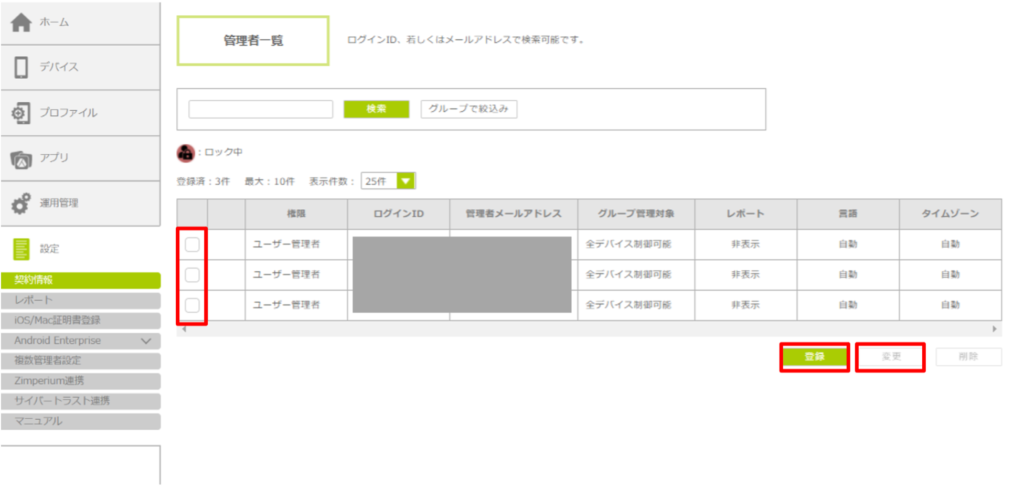This screenshot has width=1024, height=488.
Task: Click the ロック中 locked user icon
Action: (186, 153)
